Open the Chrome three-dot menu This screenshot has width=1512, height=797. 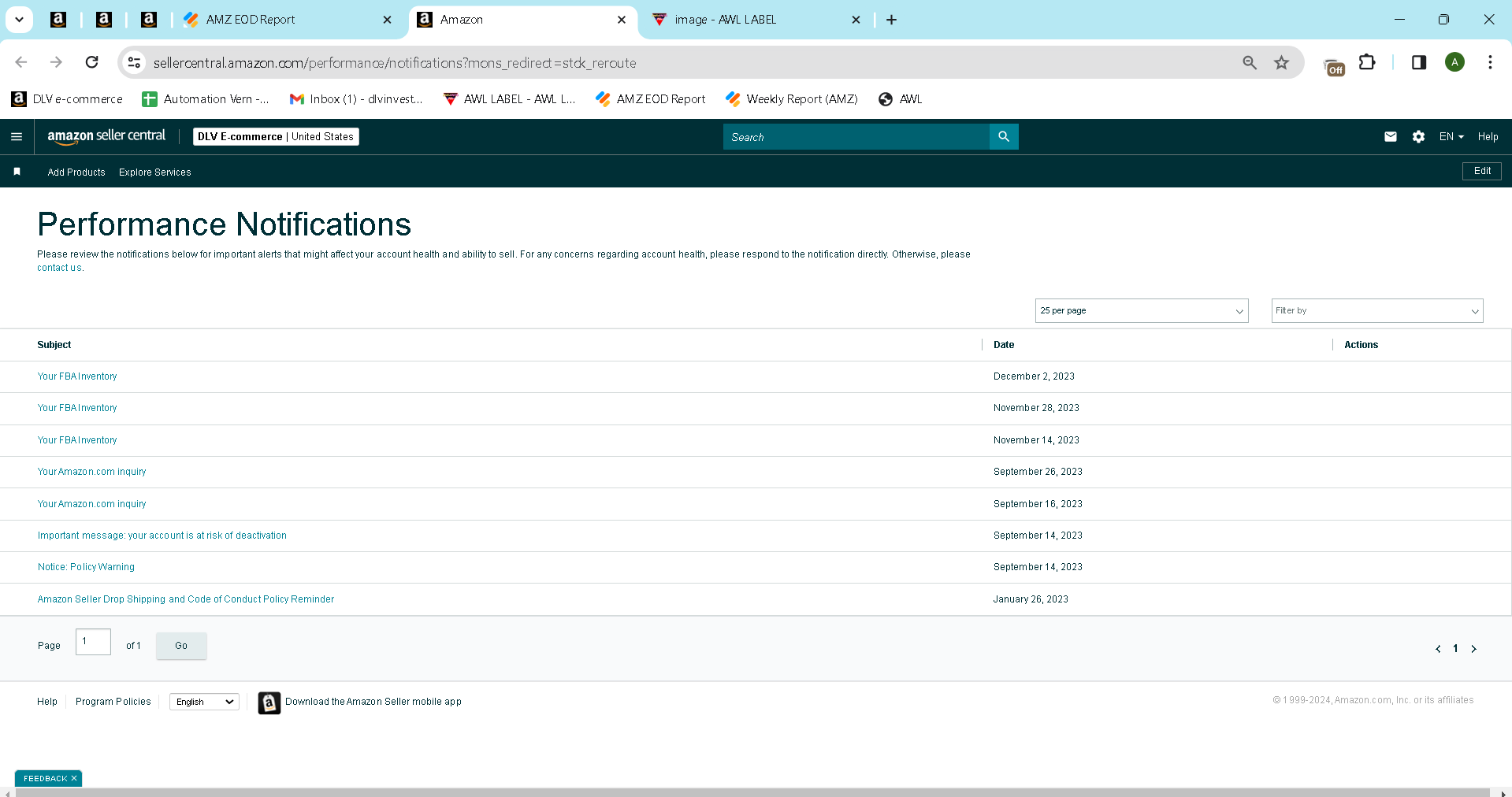click(1490, 62)
